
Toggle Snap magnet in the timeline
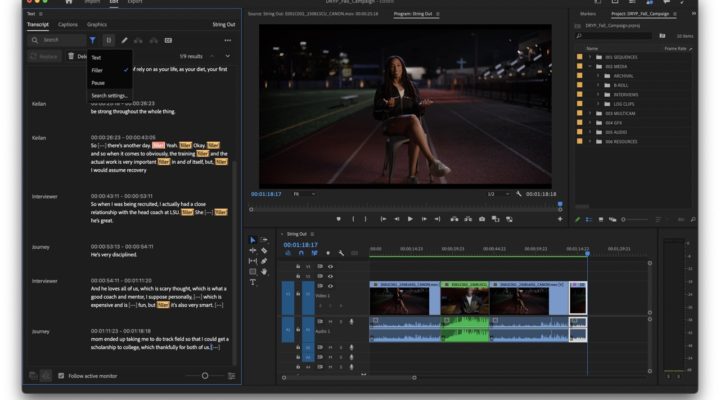301,253
